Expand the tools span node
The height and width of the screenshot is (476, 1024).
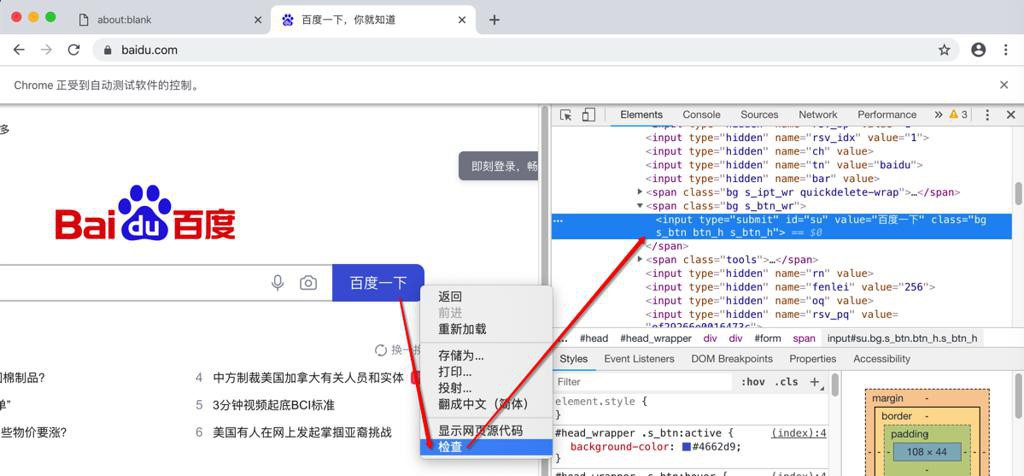(x=640, y=260)
